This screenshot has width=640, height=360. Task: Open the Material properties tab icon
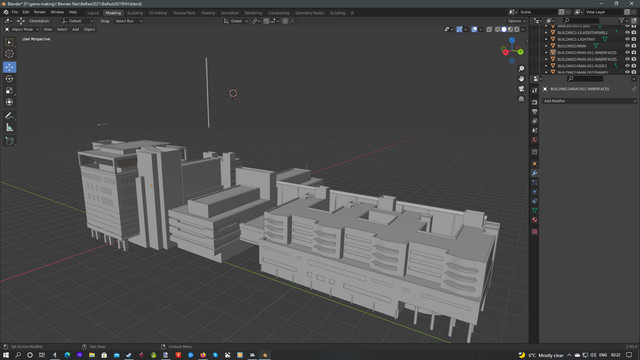point(535,220)
